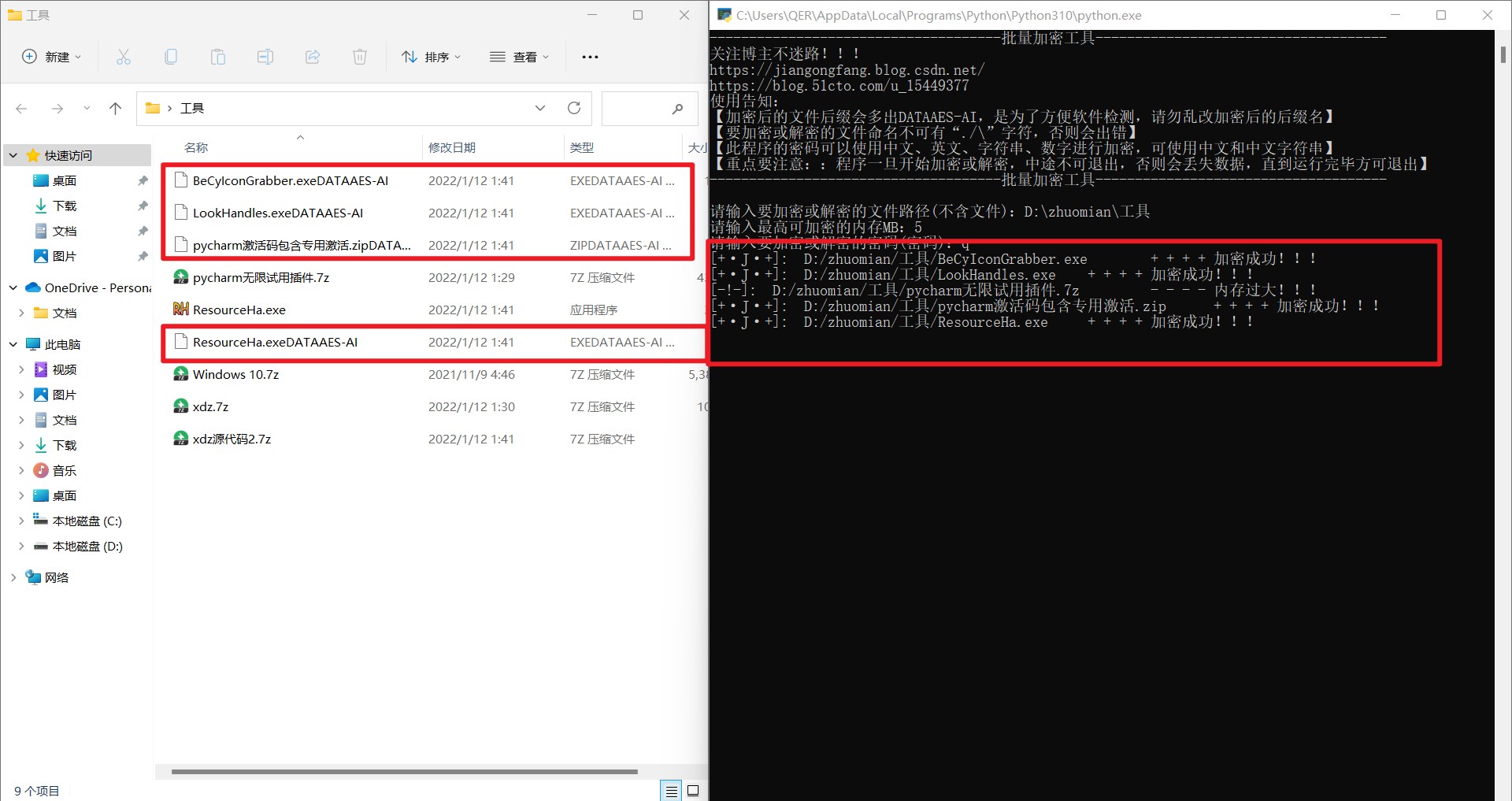
Task: Open the 新建 (New) menu
Action: (50, 56)
